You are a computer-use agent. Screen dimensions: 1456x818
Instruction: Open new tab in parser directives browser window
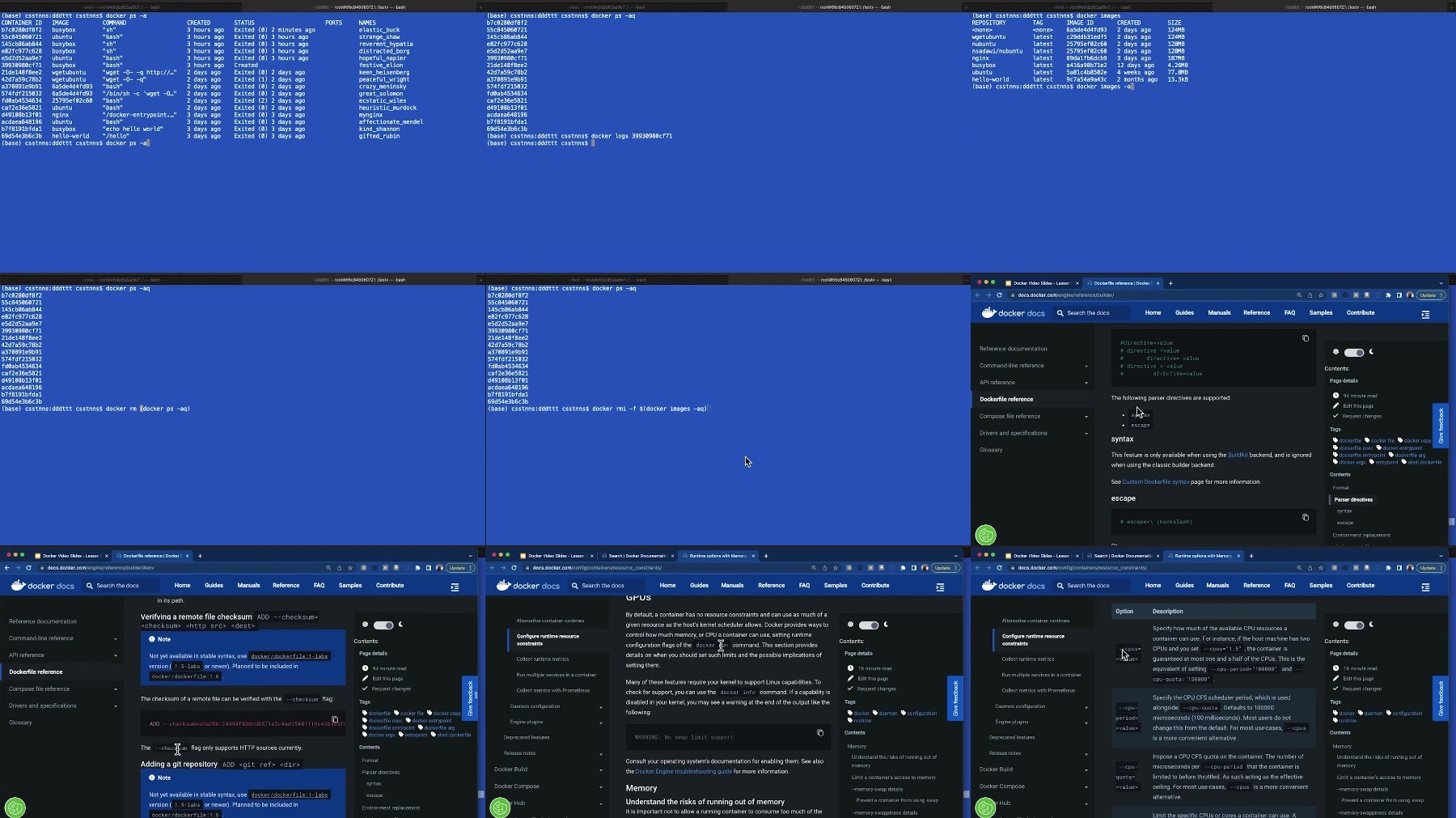coord(1170,283)
